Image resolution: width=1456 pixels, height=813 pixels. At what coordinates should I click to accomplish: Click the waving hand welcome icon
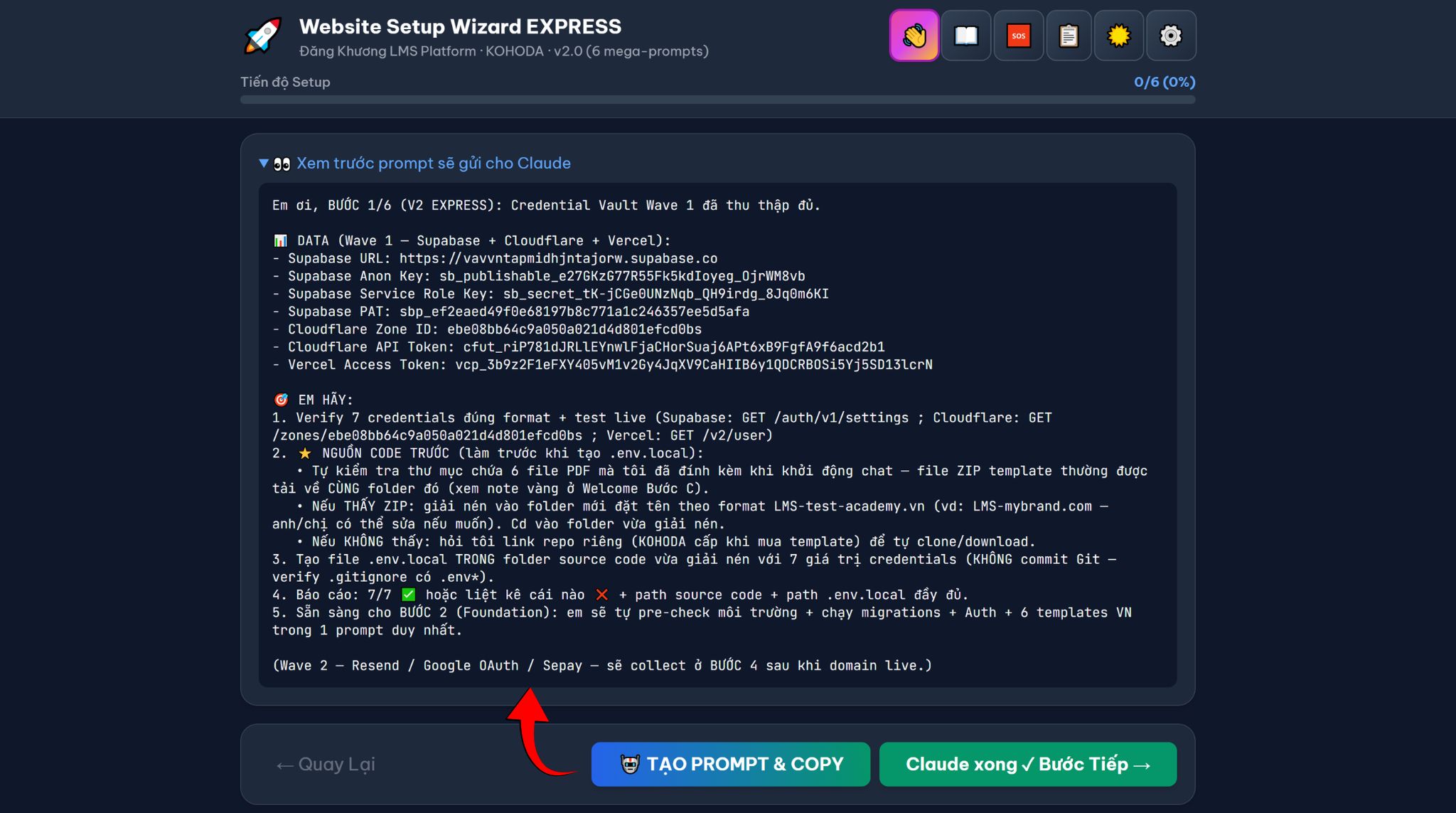pyautogui.click(x=914, y=36)
